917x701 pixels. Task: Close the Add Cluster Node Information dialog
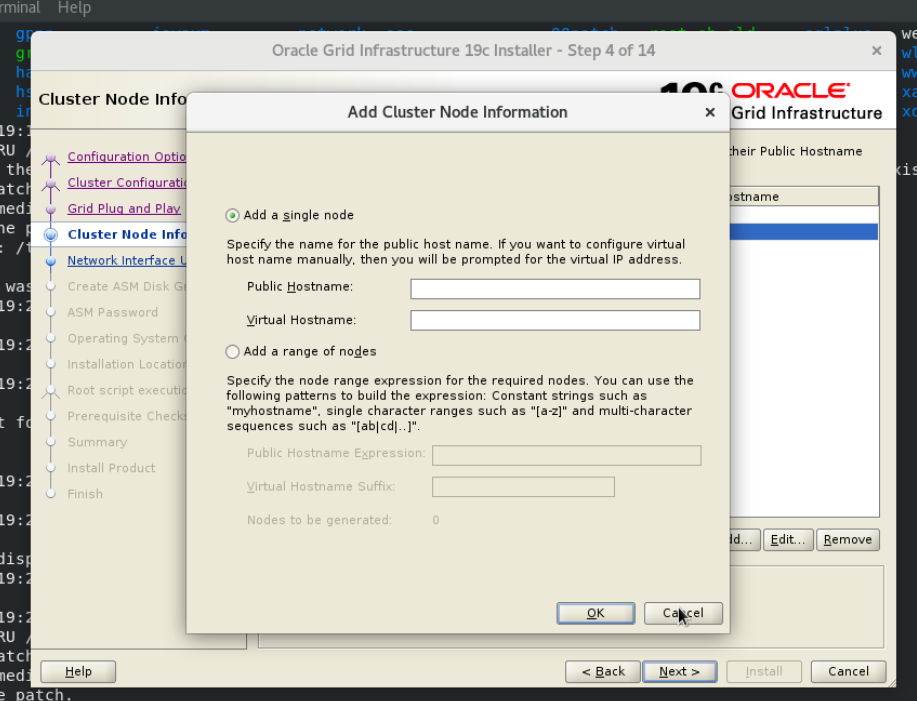(x=710, y=112)
